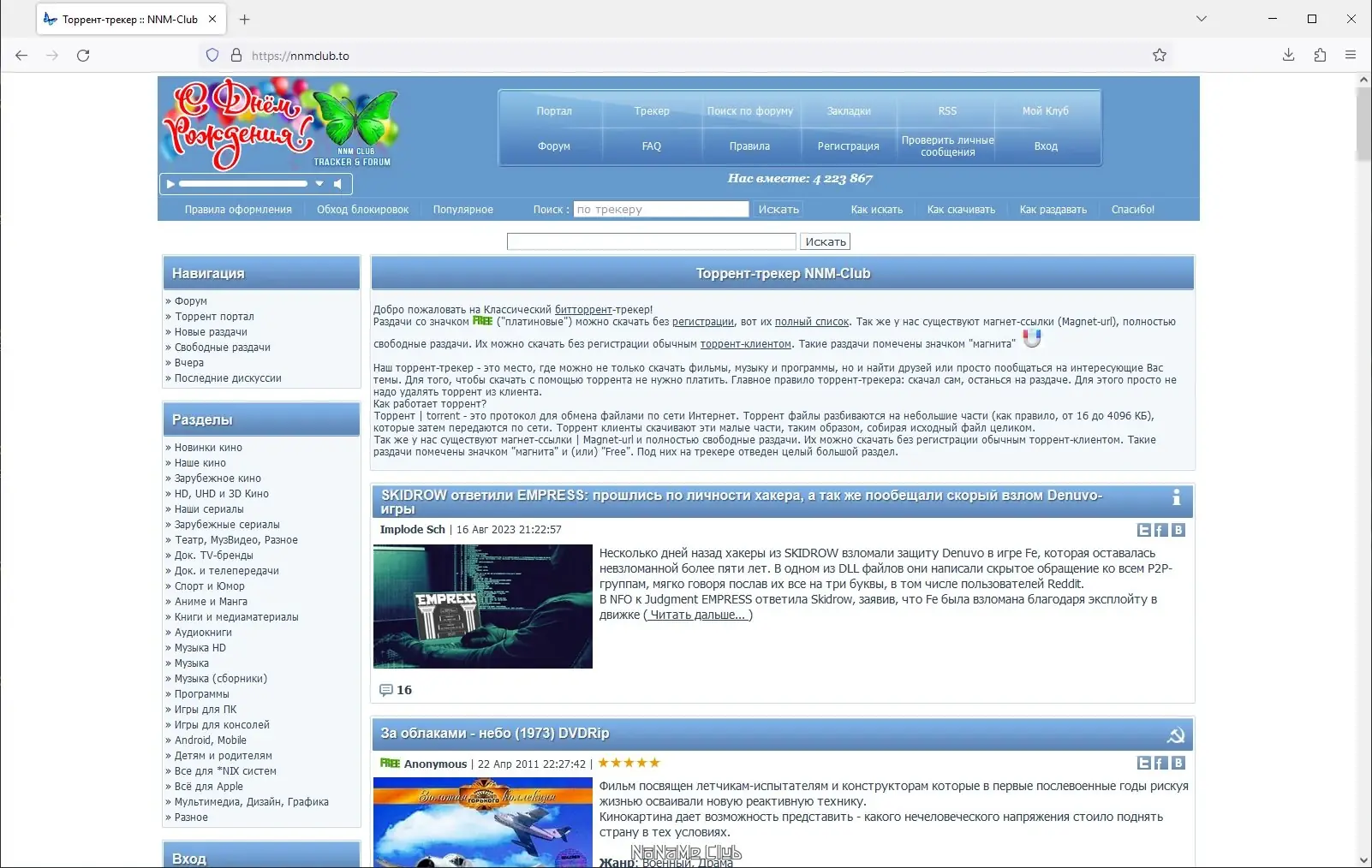Open the FAQ menu item
Screen dimensions: 1372x868
(652, 146)
